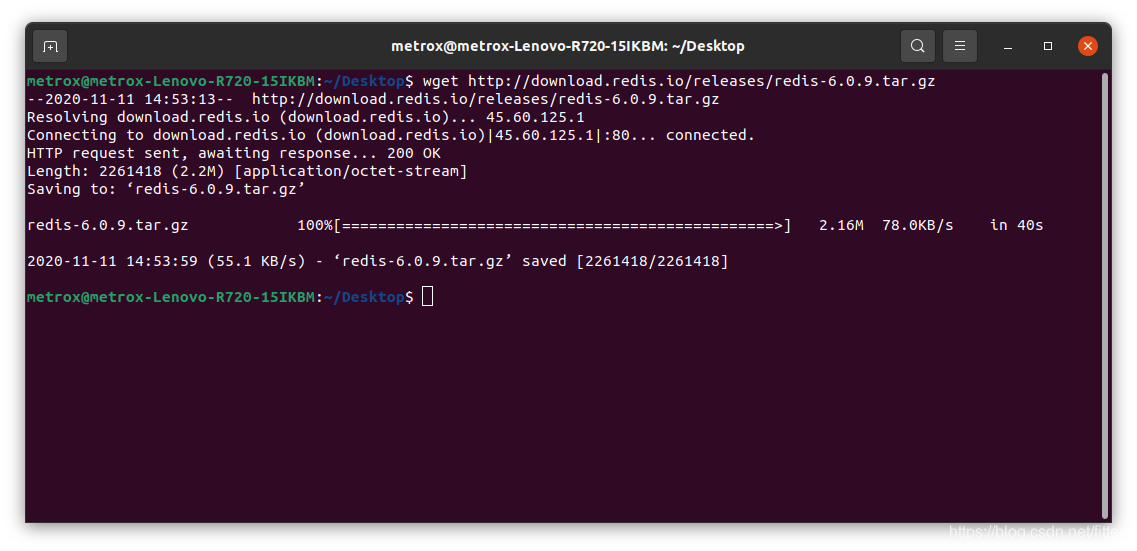Click the '78.0KB/s' speed value

917,225
